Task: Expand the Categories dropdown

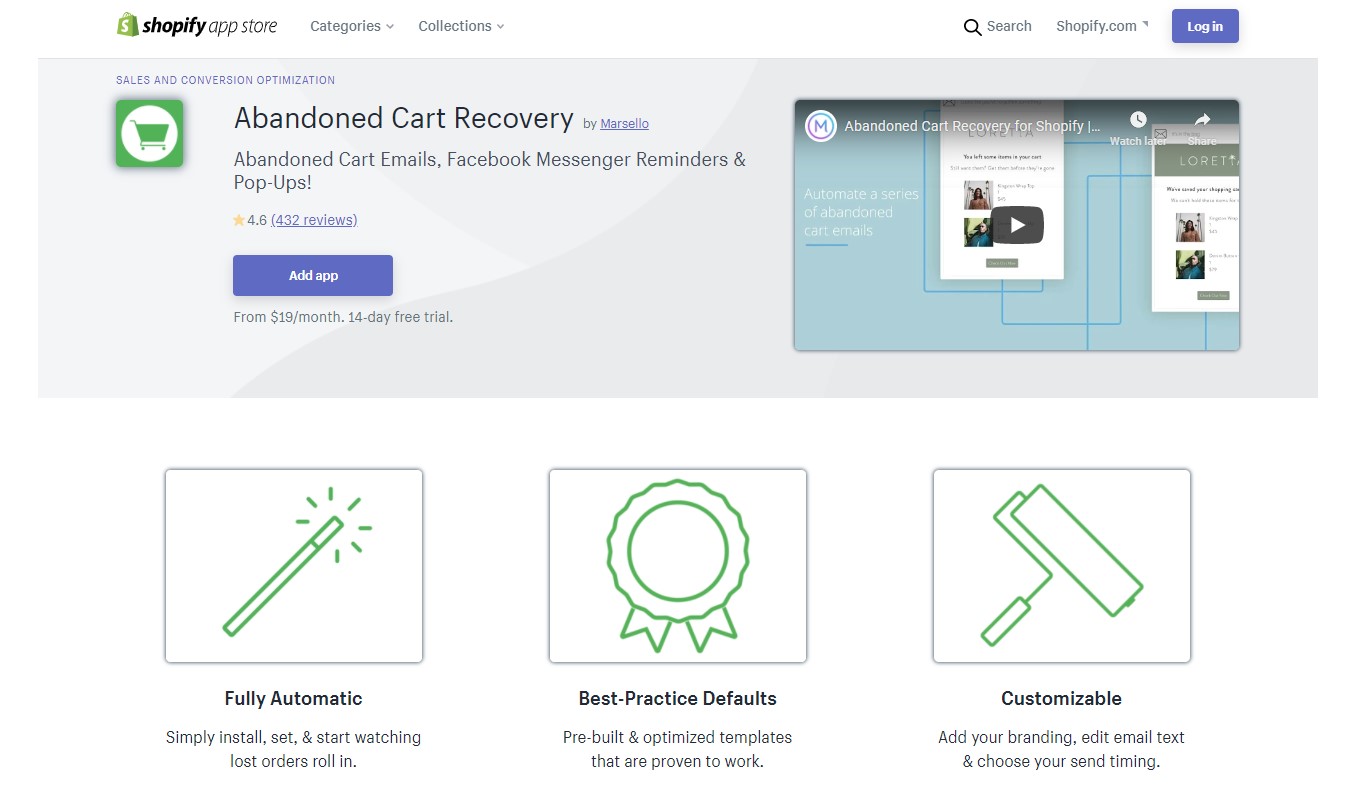Action: tap(352, 26)
